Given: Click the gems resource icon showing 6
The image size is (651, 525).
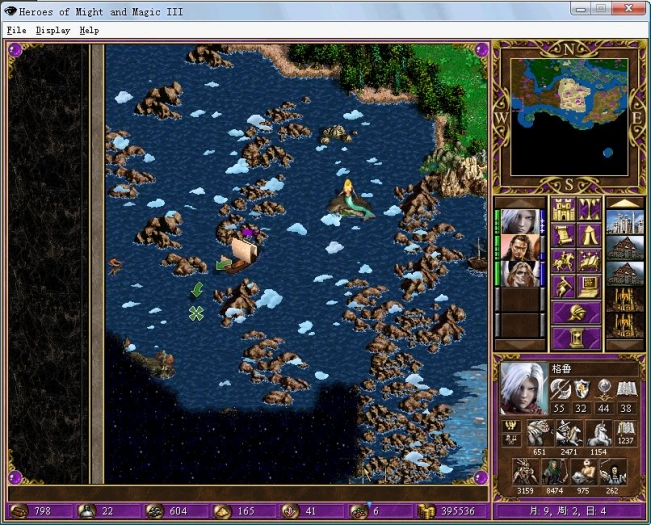Looking at the screenshot, I should click(x=357, y=511).
